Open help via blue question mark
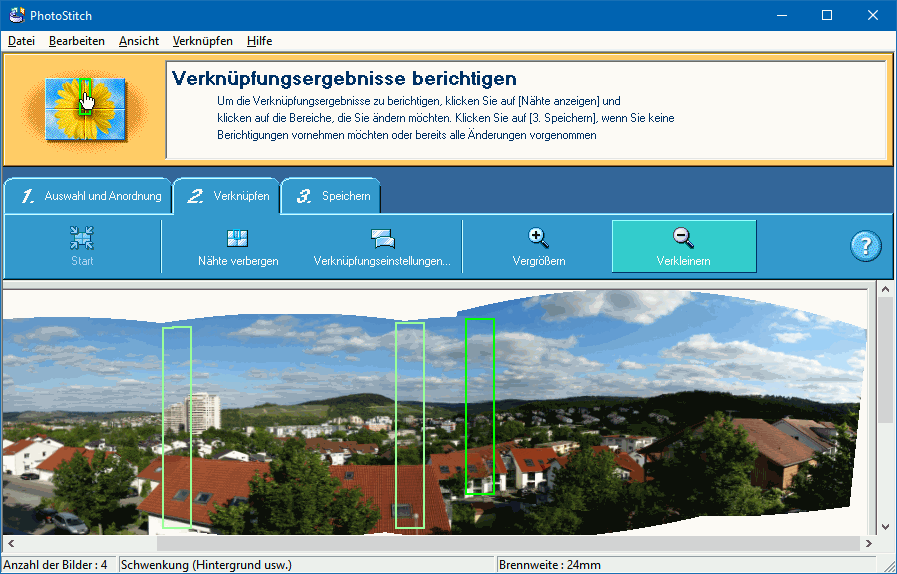Screen dimensions: 897x574 pos(865,246)
